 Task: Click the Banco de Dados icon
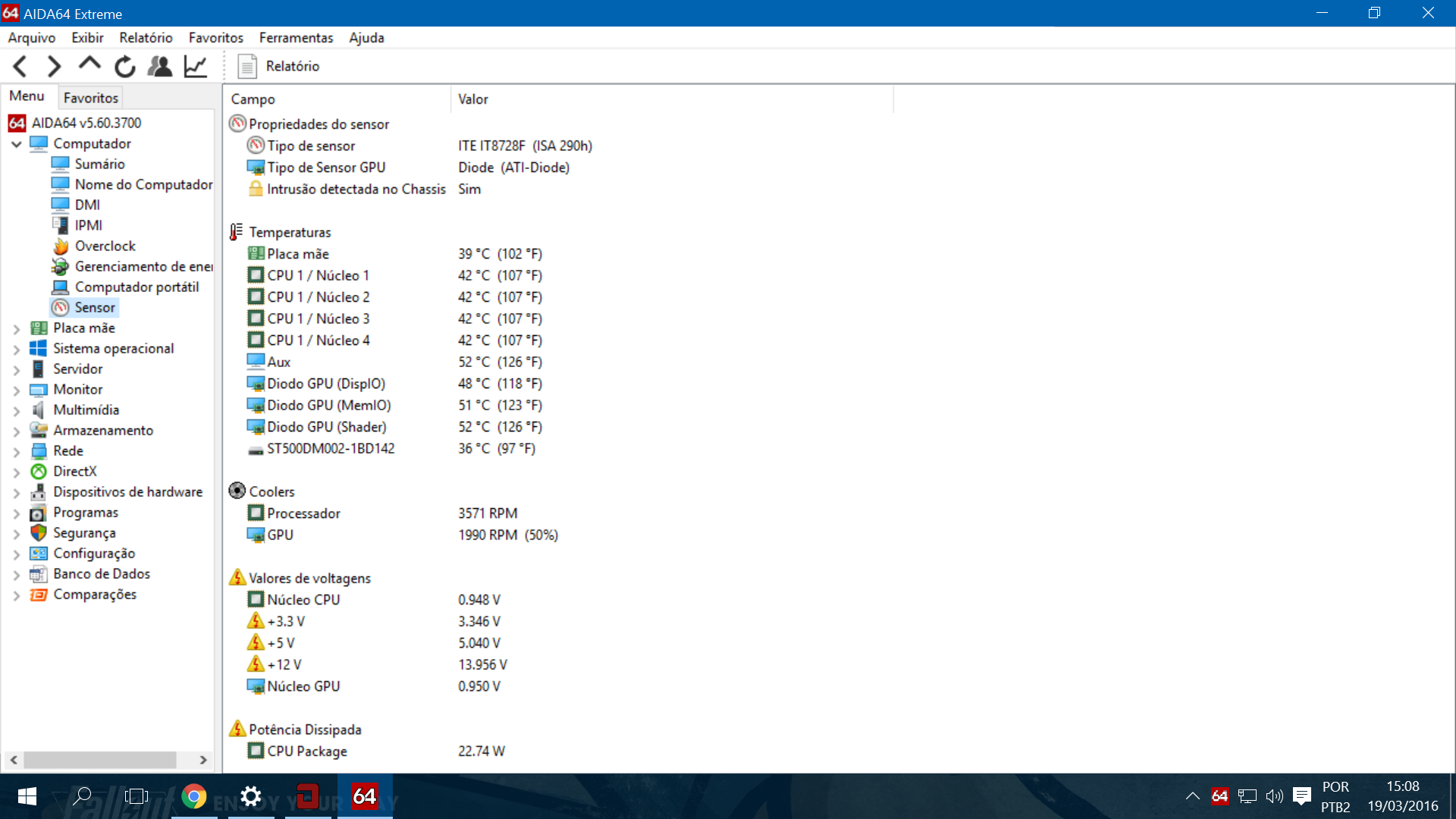(39, 574)
